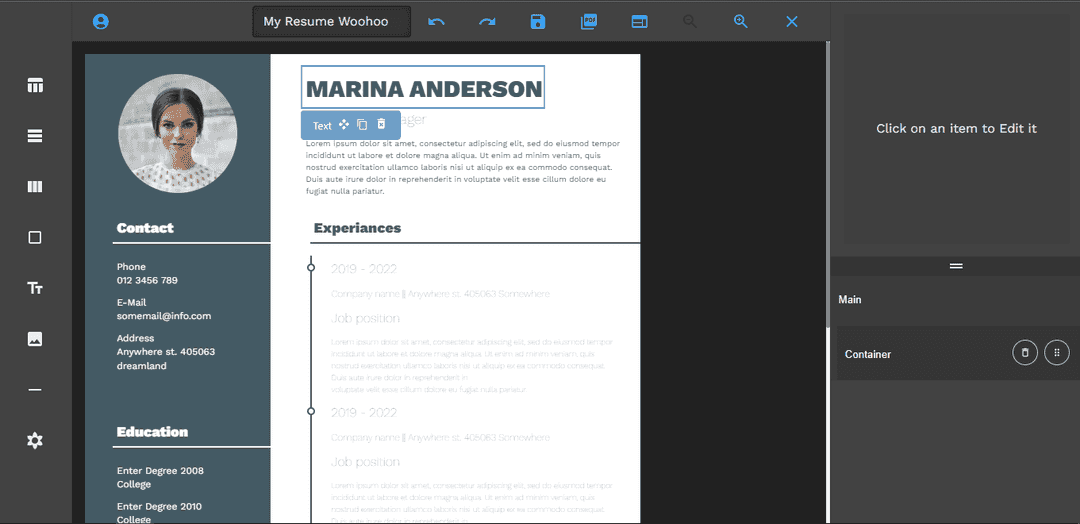Screen dimensions: 1080x524
Task: Select the Address label under Contact
Action: pyautogui.click(x=136, y=338)
